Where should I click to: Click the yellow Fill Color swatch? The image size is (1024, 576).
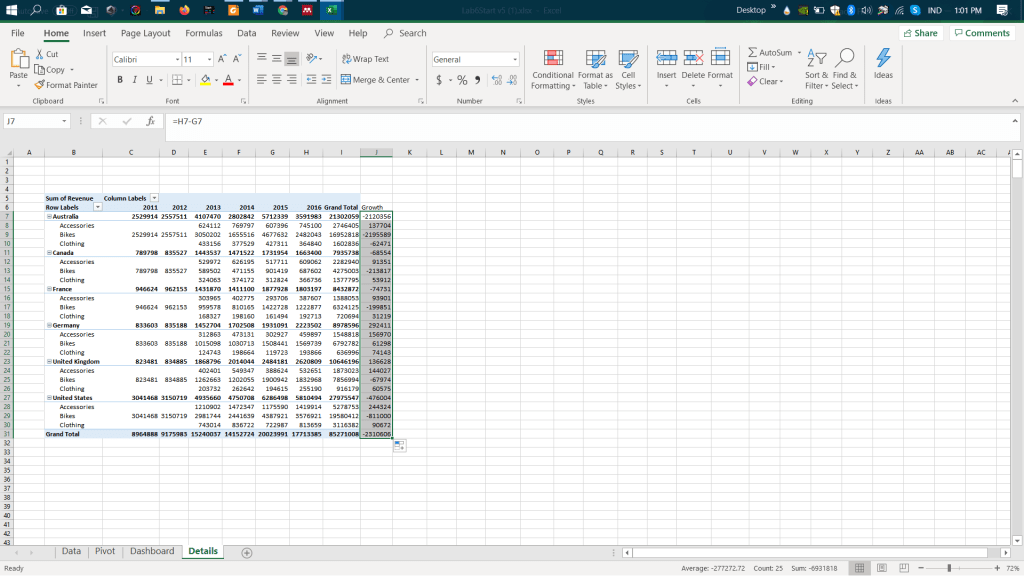(x=205, y=80)
